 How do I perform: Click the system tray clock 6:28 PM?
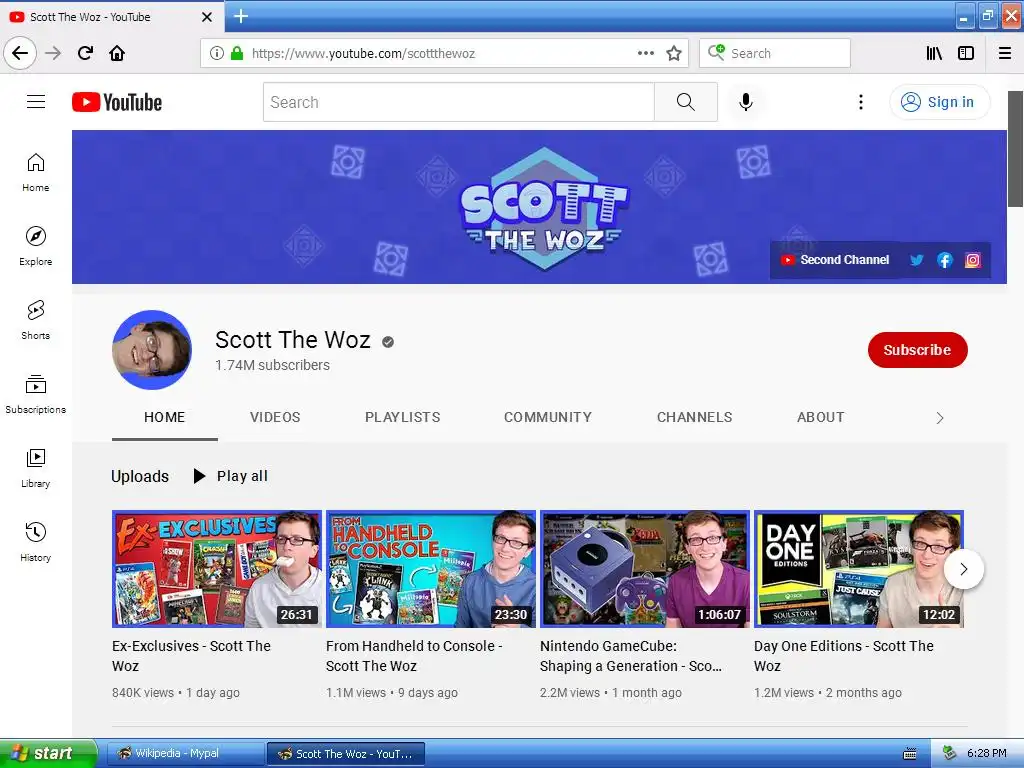986,753
